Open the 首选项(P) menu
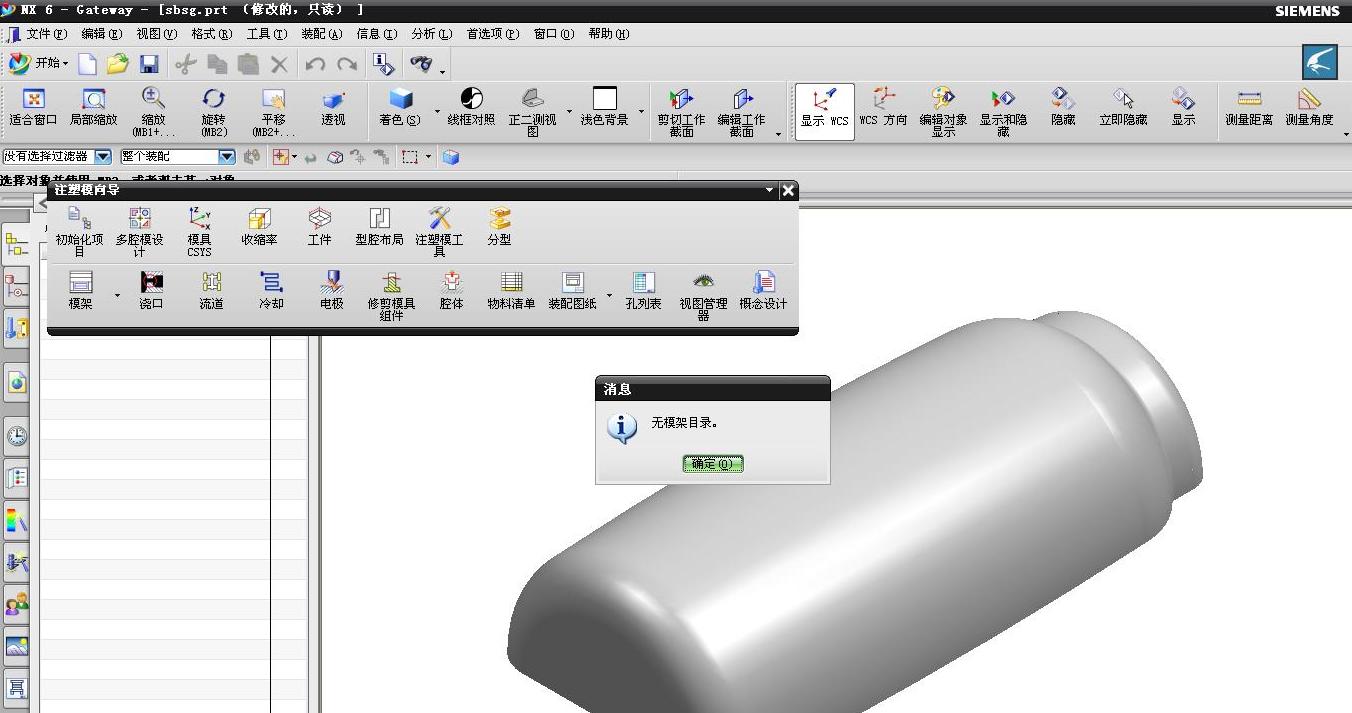Screen dimensions: 1352x713 (493, 34)
